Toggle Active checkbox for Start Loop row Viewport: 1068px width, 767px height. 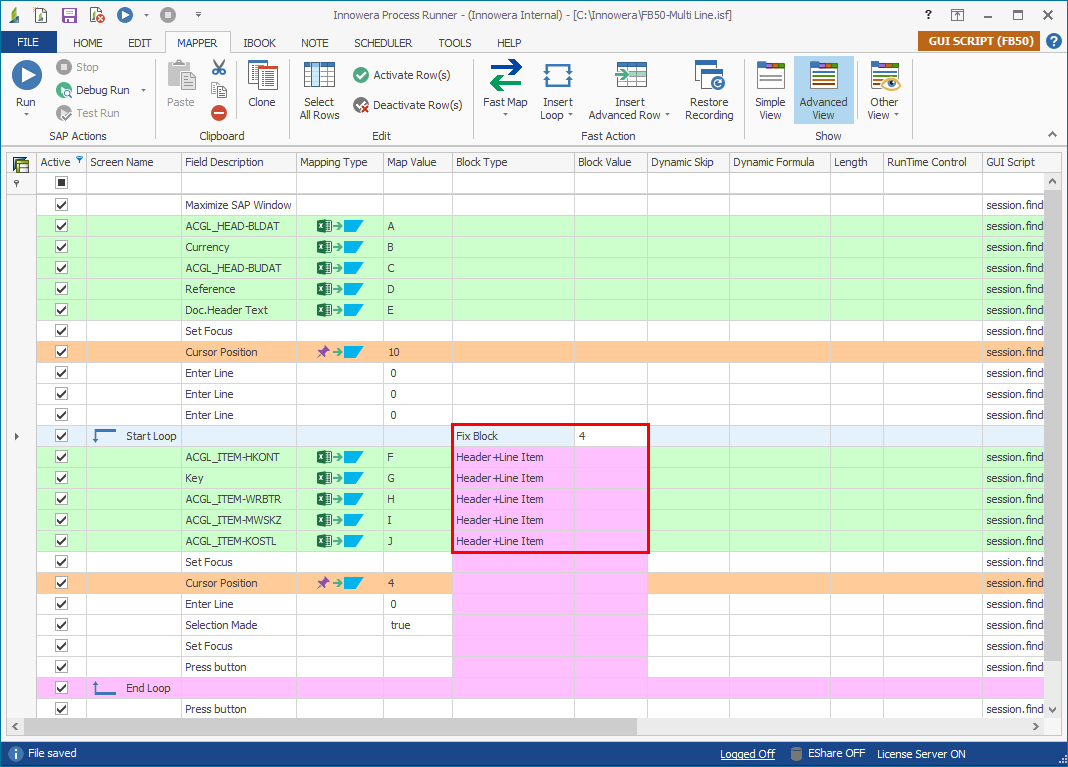61,436
